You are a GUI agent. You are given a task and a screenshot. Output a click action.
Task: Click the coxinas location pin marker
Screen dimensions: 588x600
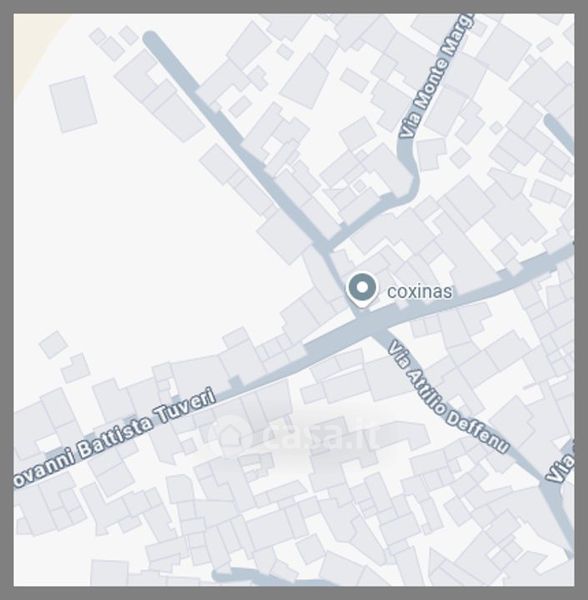point(361,289)
